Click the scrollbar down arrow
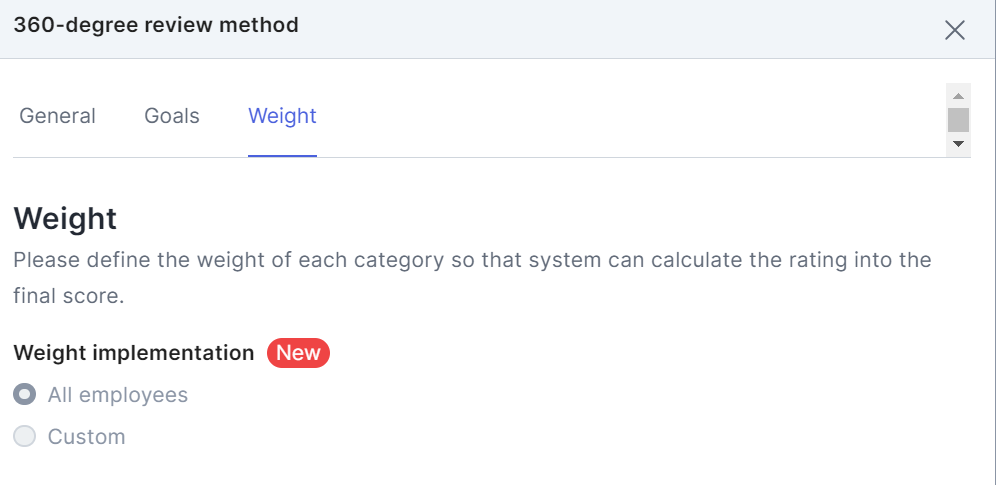 pos(959,144)
